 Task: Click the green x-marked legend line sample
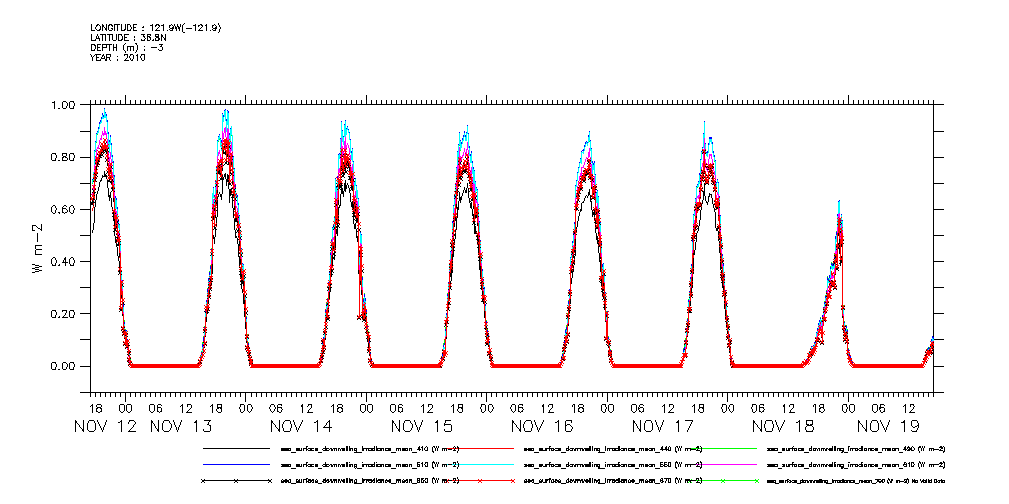point(723,481)
